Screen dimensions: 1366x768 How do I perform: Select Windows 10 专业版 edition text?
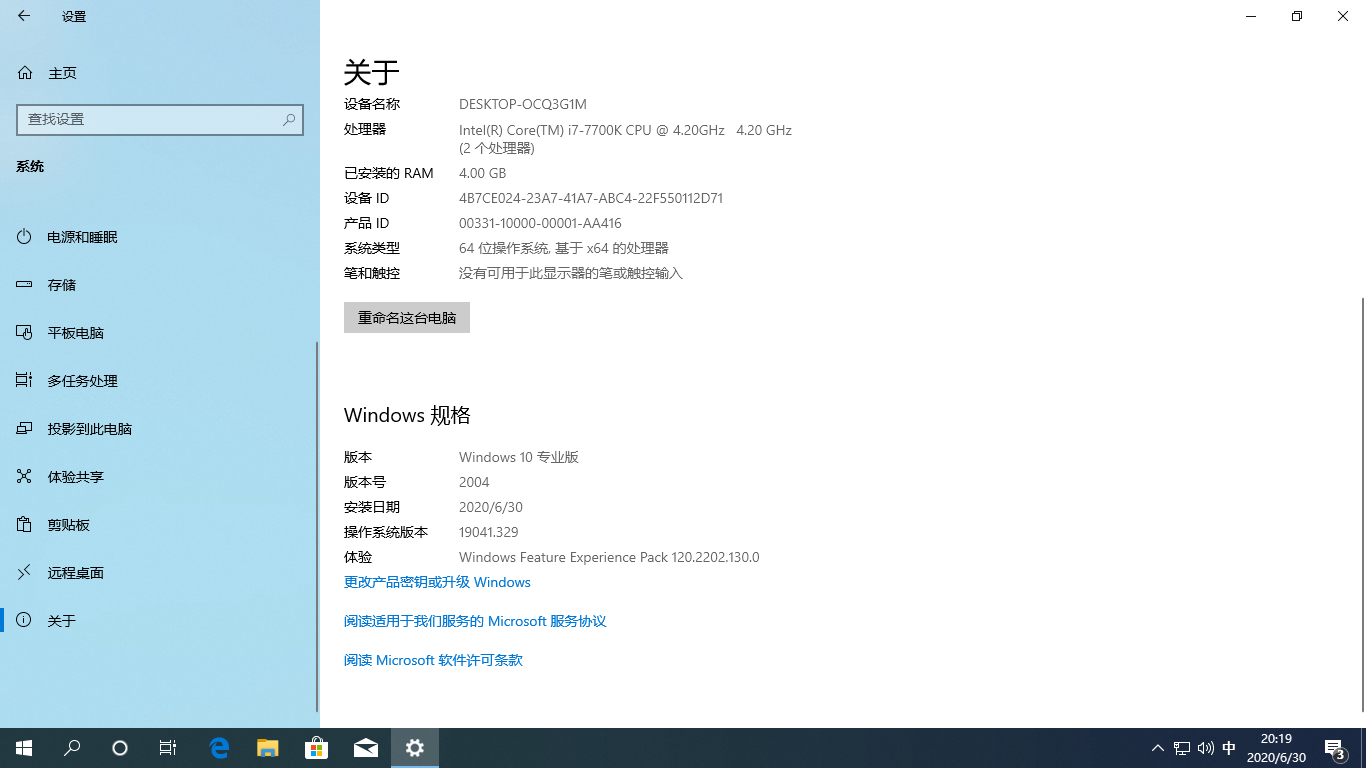(519, 457)
